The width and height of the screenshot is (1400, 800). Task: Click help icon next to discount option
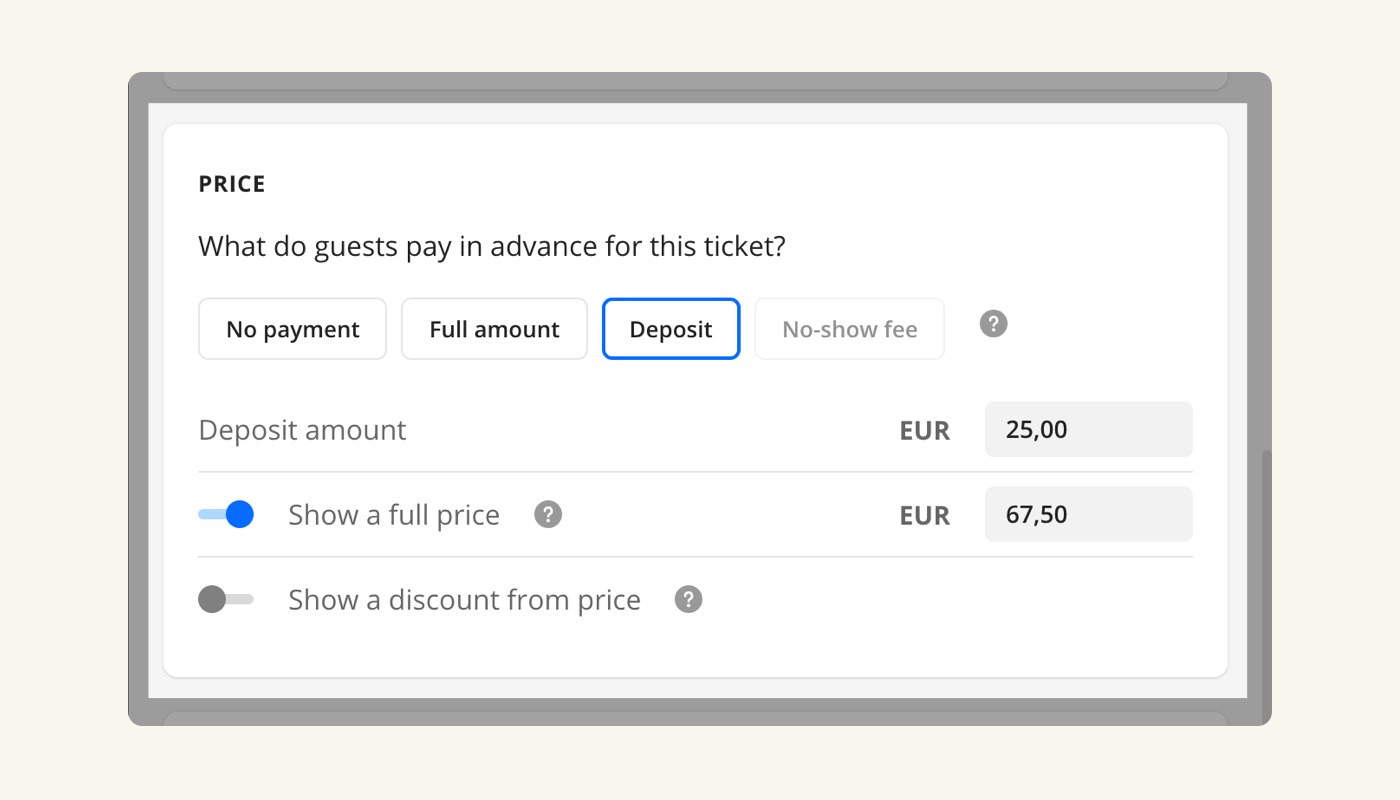[688, 599]
